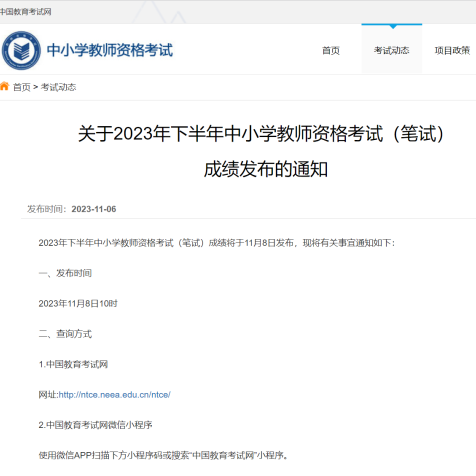Screen dimensions: 476x476
Task: Click the 2023年11月8日10时 text line
Action: [x=78, y=304]
